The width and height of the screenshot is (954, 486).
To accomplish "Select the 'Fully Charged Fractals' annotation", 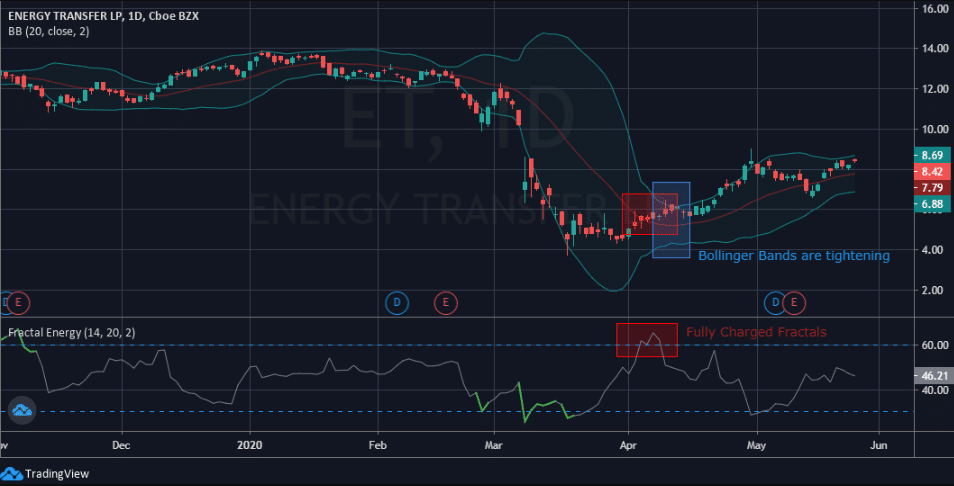I will [x=756, y=332].
